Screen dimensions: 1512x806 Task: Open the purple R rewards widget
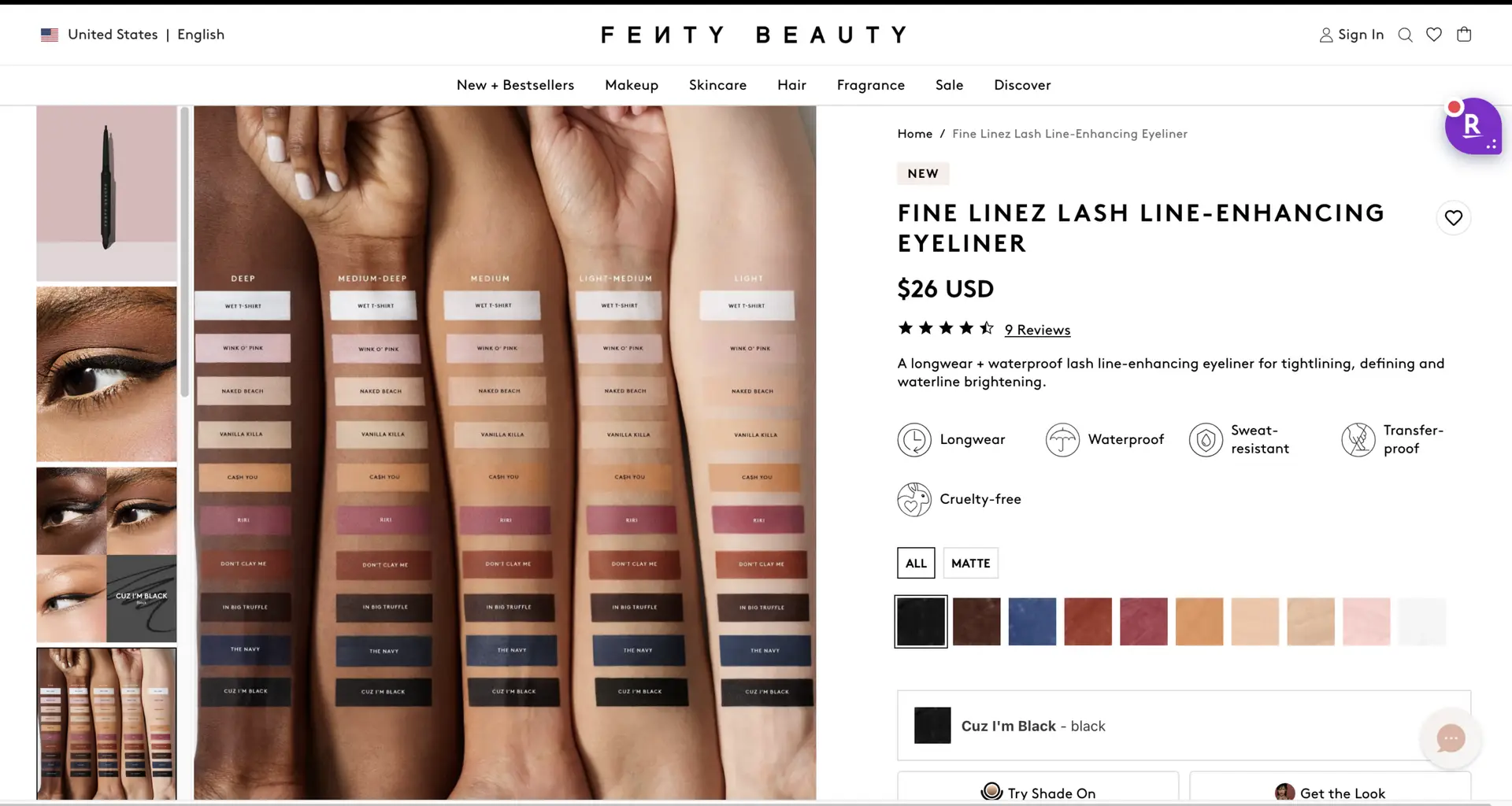1473,126
